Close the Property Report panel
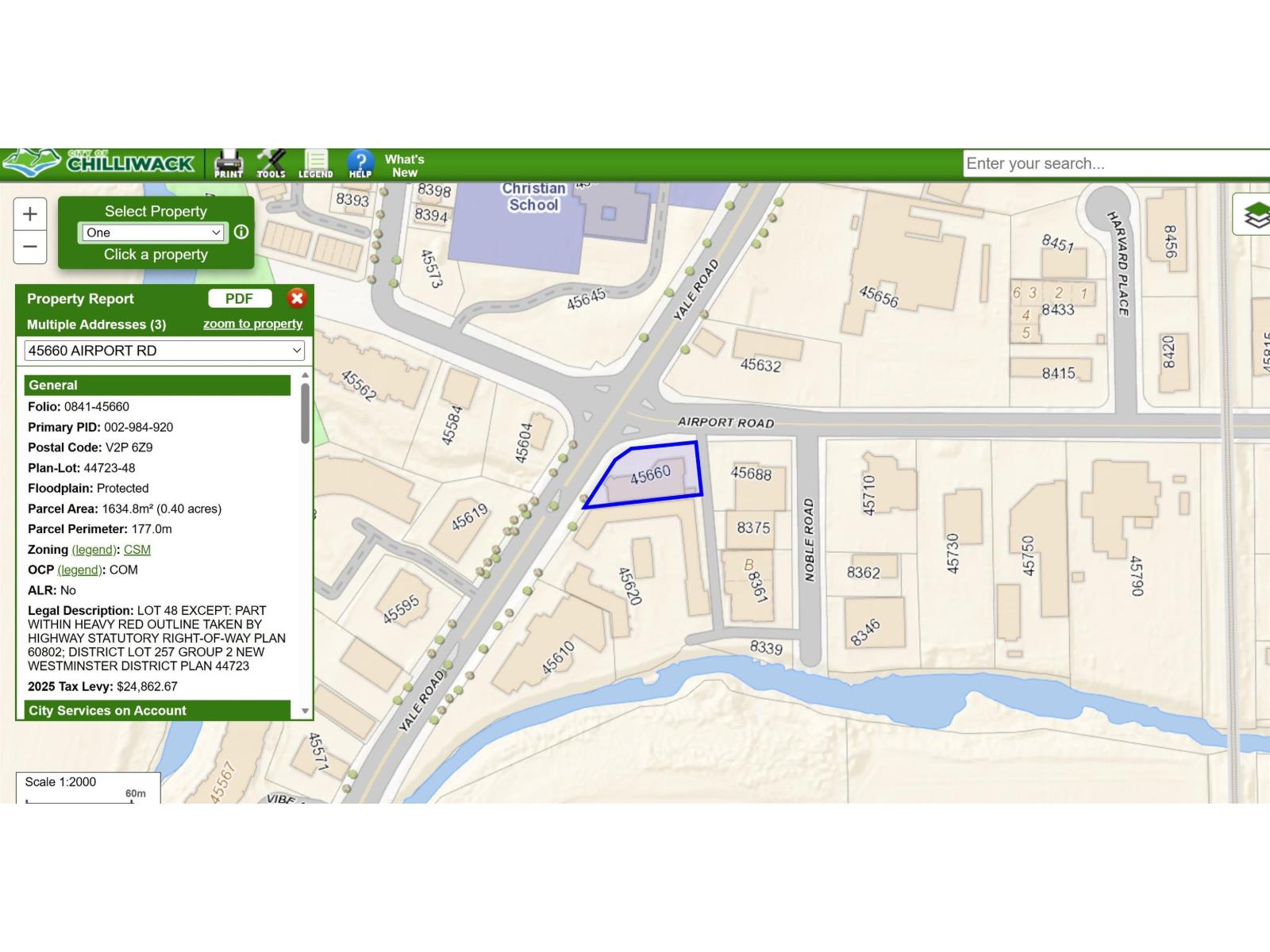Image resolution: width=1270 pixels, height=952 pixels. 296,298
